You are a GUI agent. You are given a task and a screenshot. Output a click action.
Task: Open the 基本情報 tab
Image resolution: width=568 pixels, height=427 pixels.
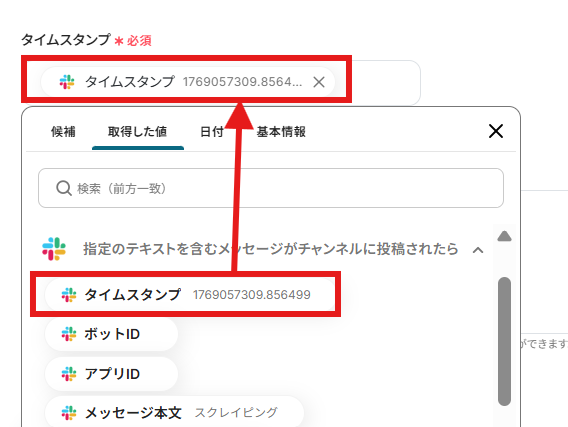point(281,131)
